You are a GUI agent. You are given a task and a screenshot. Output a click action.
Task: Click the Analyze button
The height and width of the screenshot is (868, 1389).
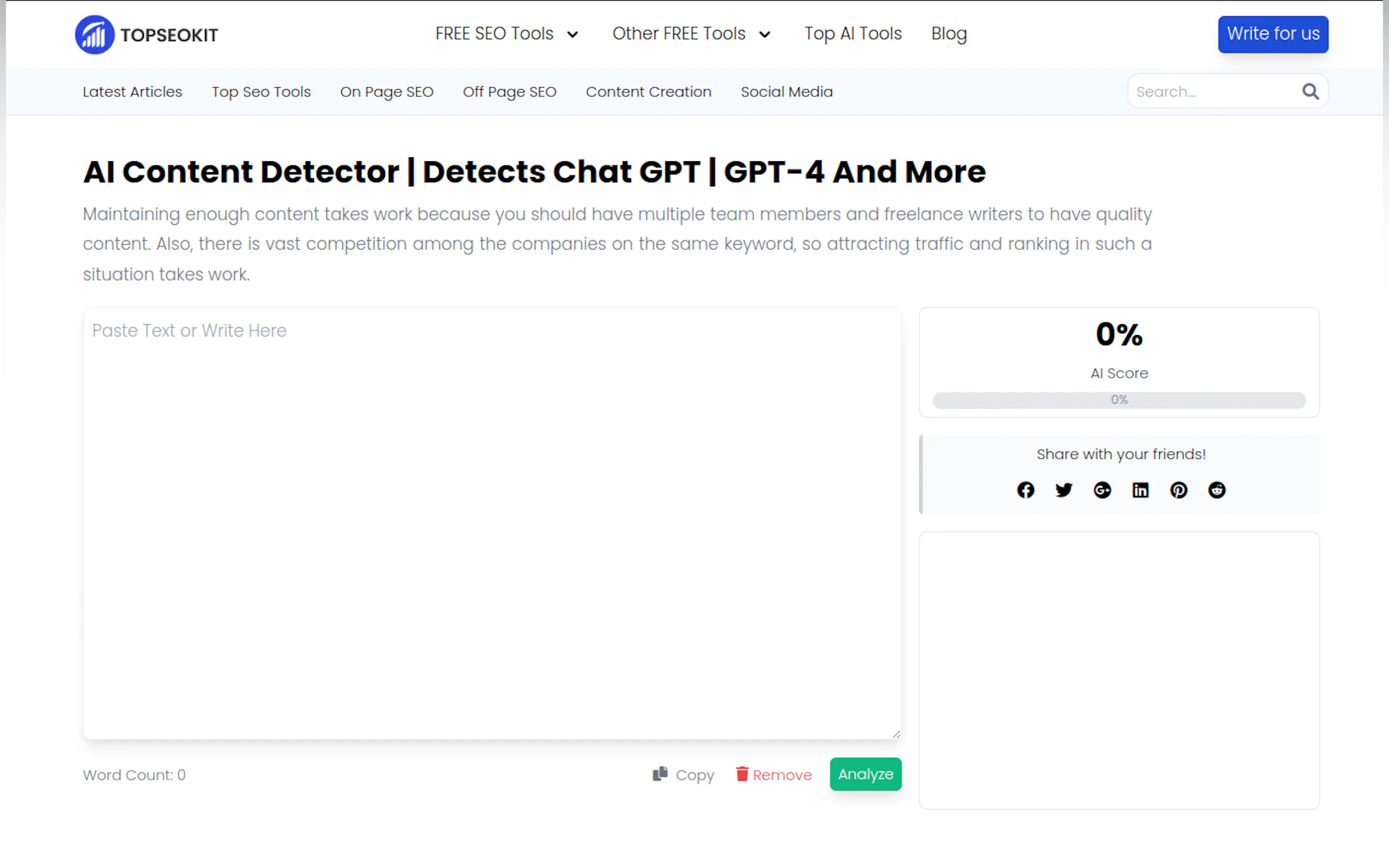(865, 774)
